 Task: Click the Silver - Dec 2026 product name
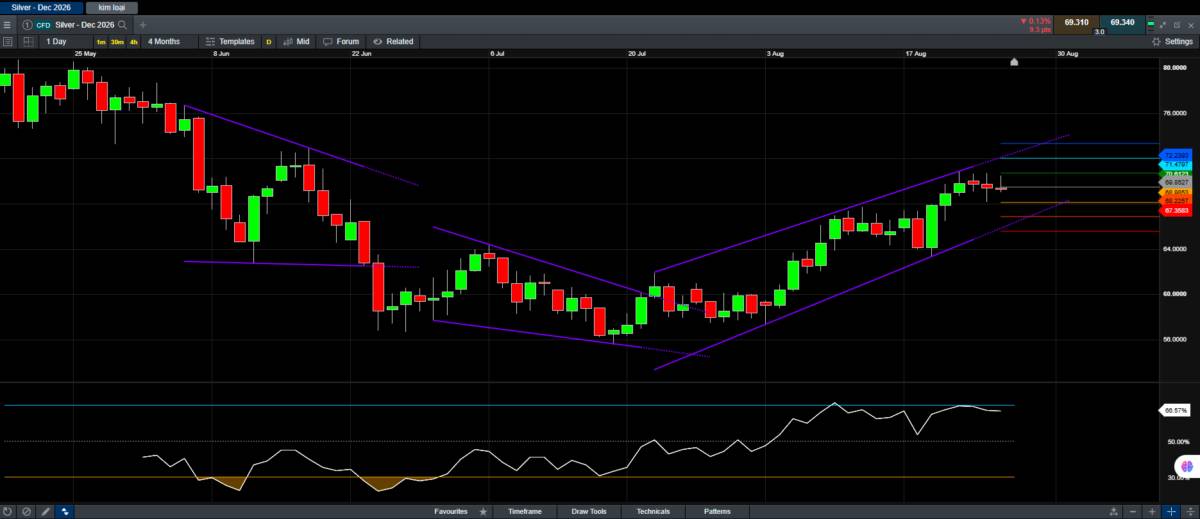84,24
